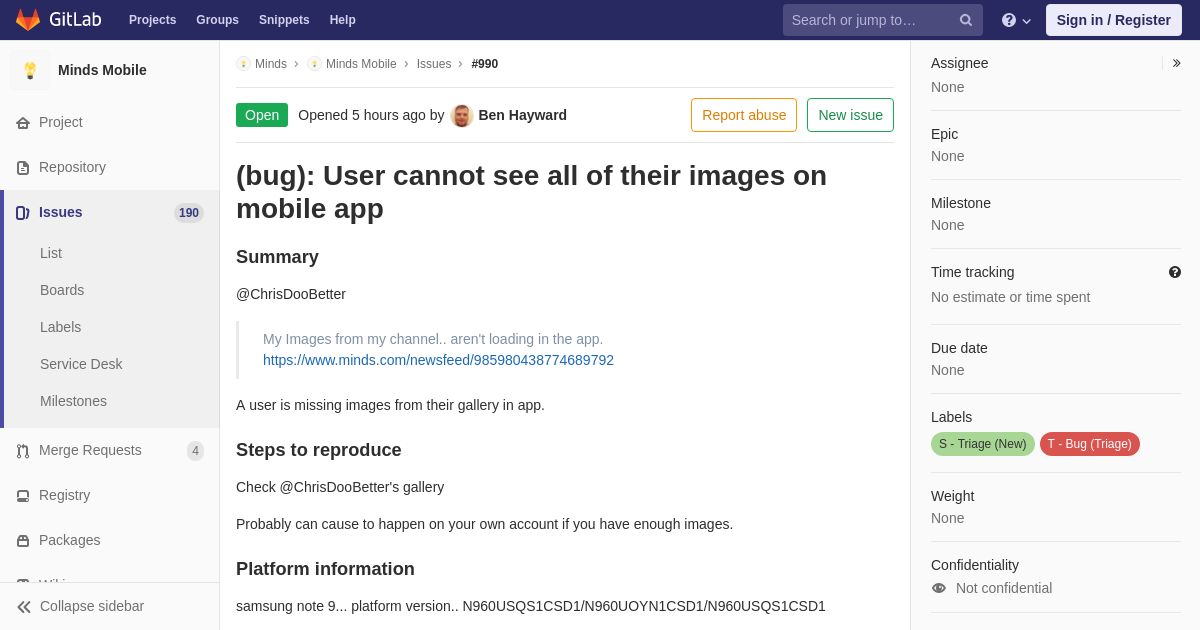1200x630 pixels.
Task: Click the Packages icon in sidebar
Action: (x=23, y=541)
